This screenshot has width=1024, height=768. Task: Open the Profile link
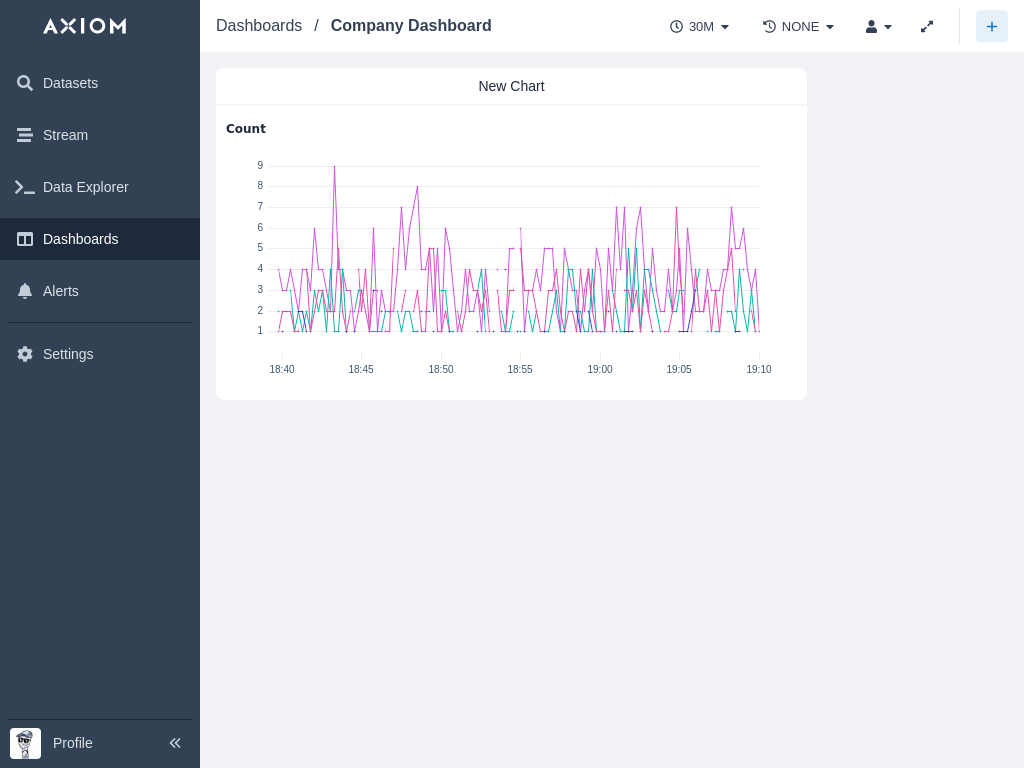point(72,743)
